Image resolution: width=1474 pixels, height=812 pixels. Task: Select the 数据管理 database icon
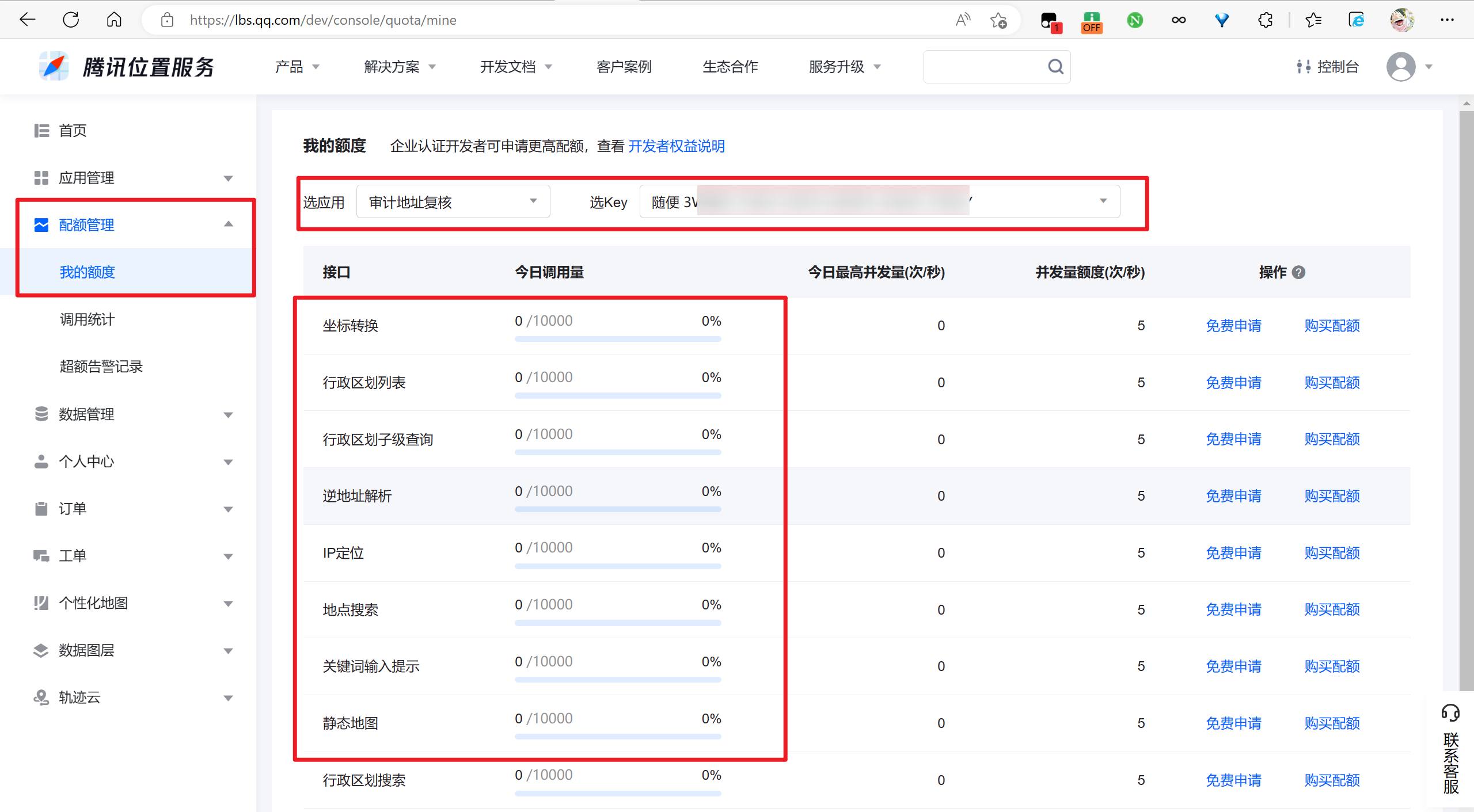(x=41, y=414)
